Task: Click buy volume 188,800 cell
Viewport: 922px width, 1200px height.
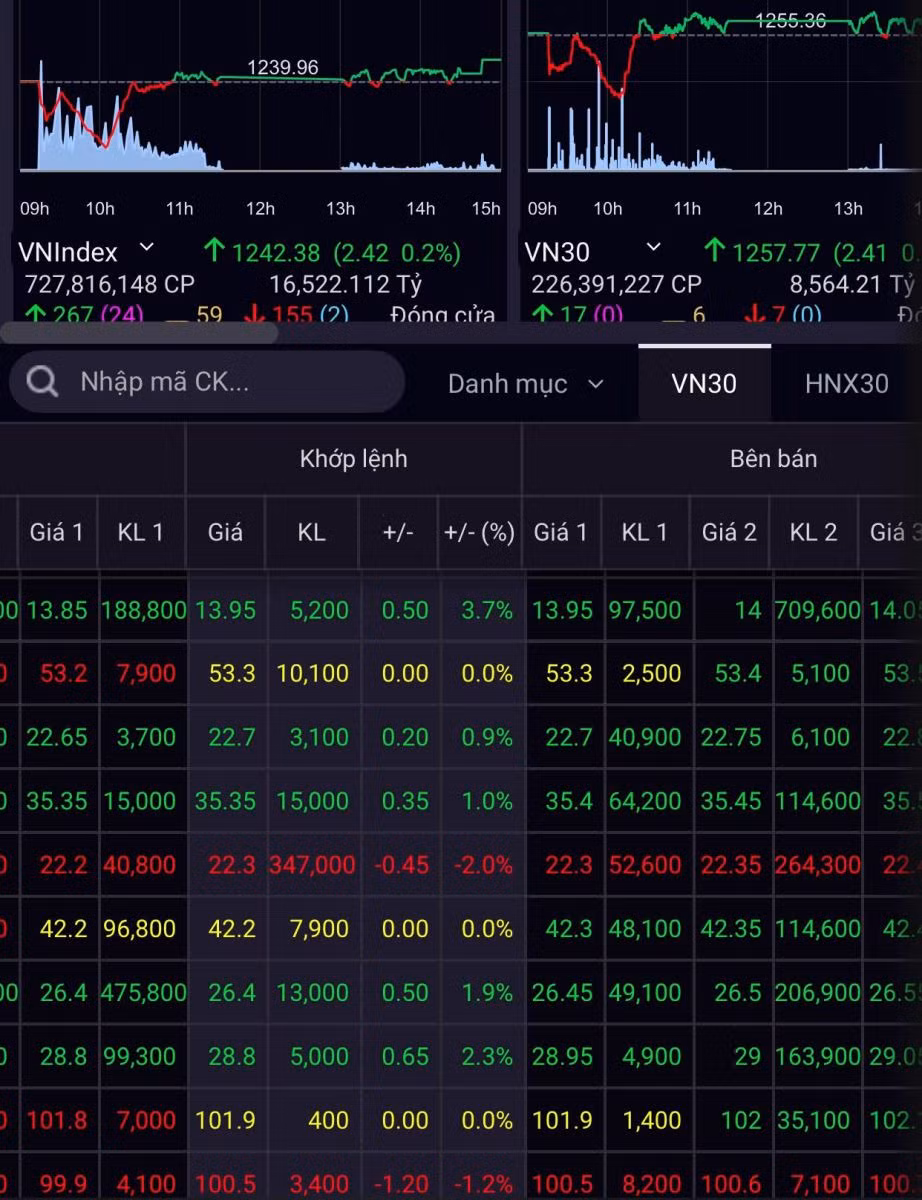Action: click(x=143, y=610)
